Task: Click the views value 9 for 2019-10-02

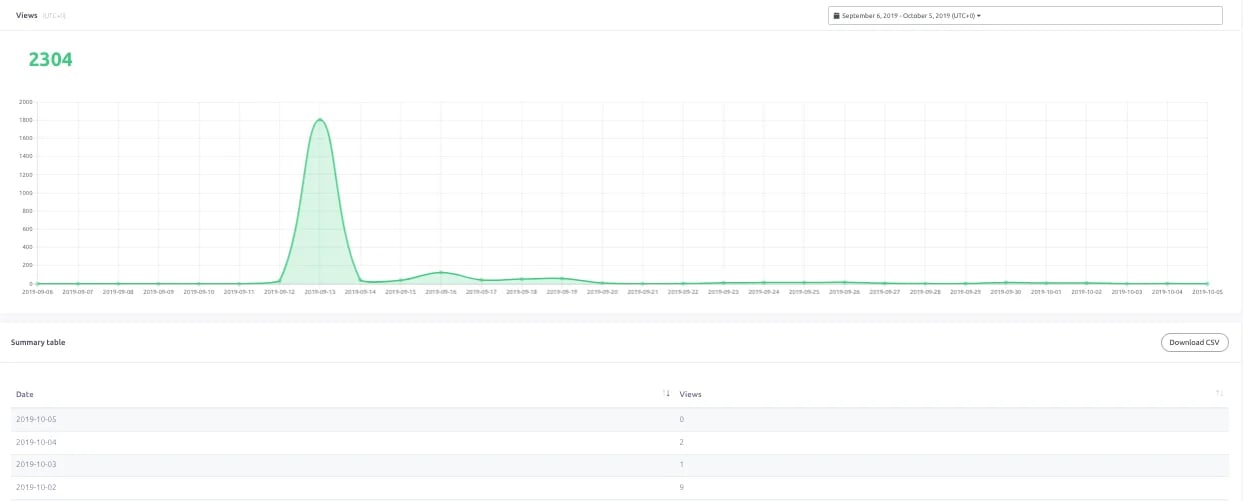Action: pos(682,487)
